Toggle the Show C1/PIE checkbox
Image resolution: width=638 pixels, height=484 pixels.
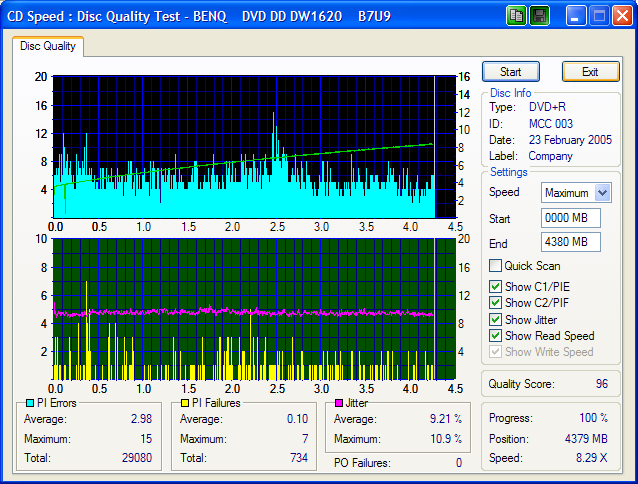click(x=495, y=287)
